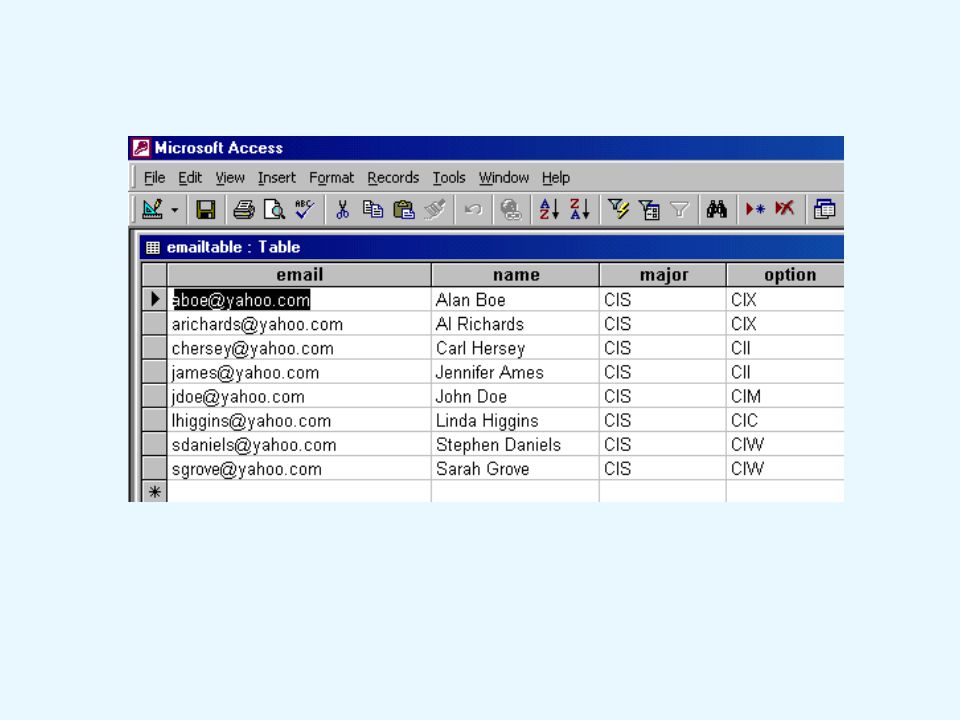
Task: Select the major column header
Action: click(663, 275)
